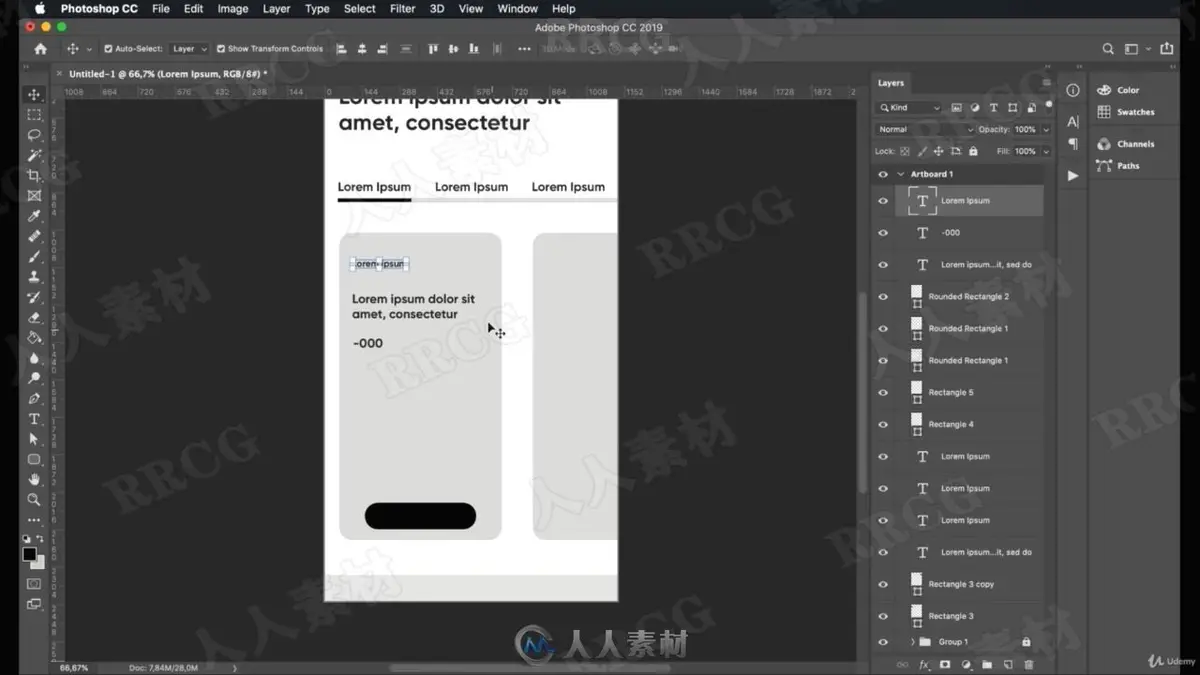Viewport: 1200px width, 675px height.
Task: Select the Rounded Rectangle shape tool
Action: click(x=34, y=459)
